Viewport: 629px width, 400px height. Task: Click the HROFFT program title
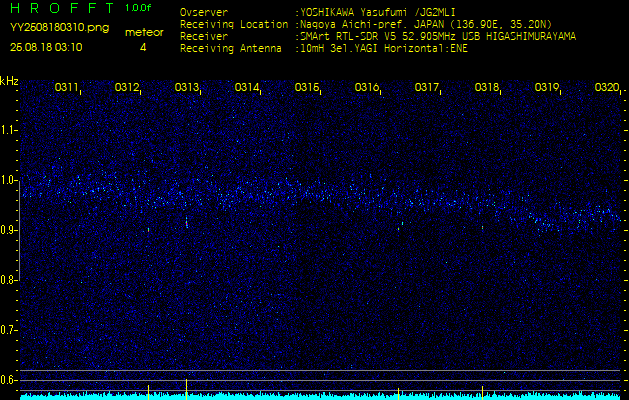(62, 8)
